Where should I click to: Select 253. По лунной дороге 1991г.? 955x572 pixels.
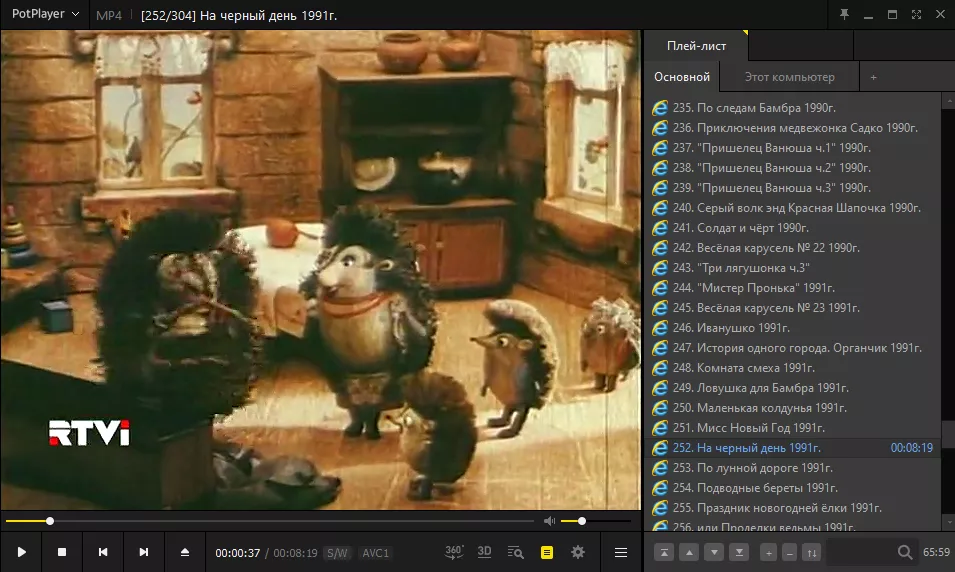pyautogui.click(x=793, y=468)
